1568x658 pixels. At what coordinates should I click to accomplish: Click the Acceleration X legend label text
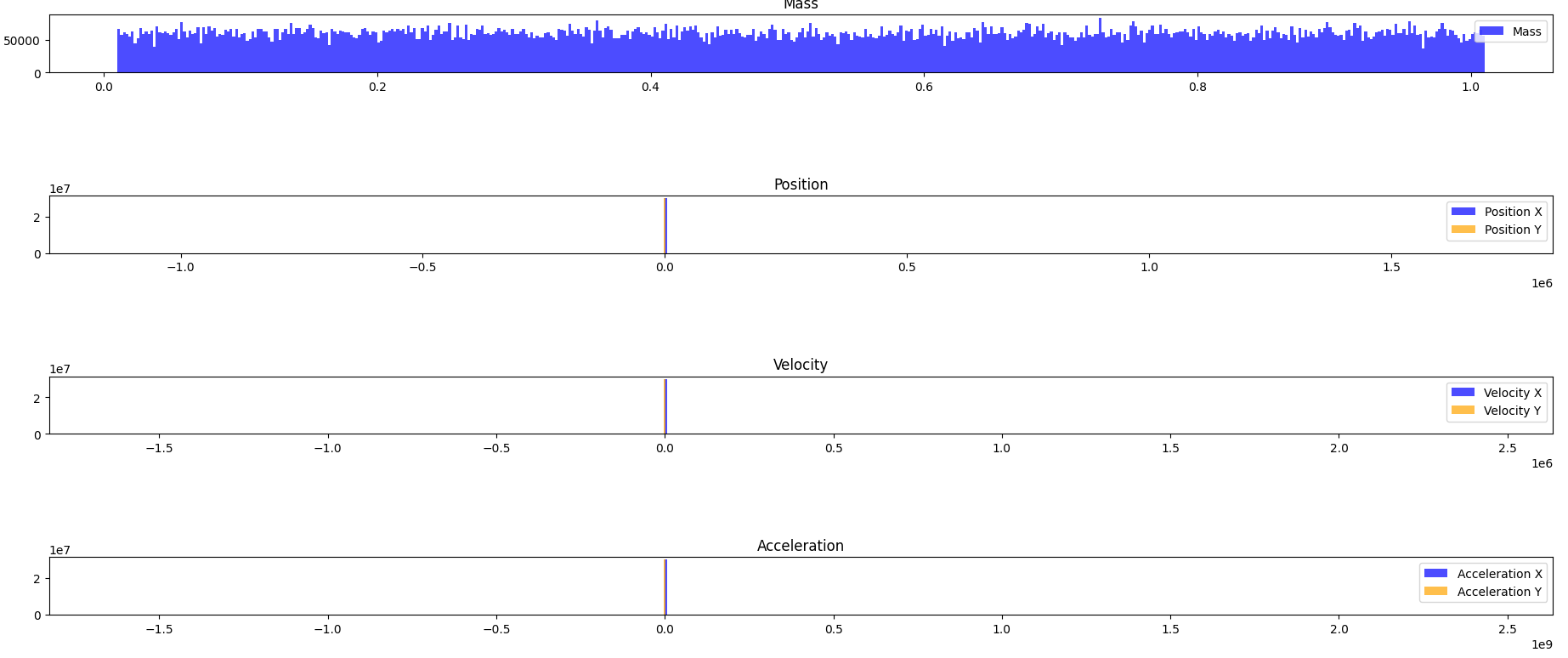coord(1499,574)
